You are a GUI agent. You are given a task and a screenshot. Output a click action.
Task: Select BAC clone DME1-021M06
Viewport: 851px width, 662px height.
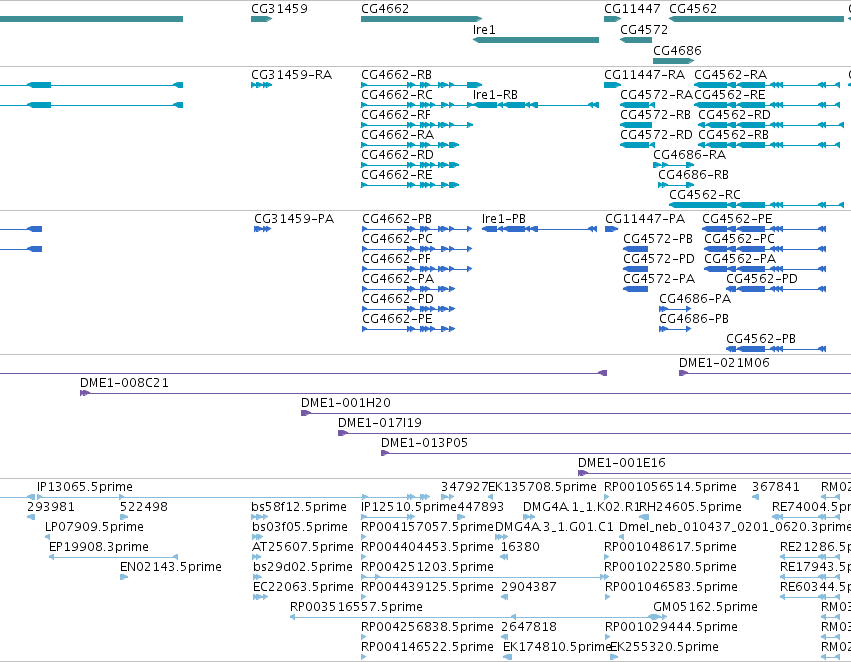click(724, 363)
